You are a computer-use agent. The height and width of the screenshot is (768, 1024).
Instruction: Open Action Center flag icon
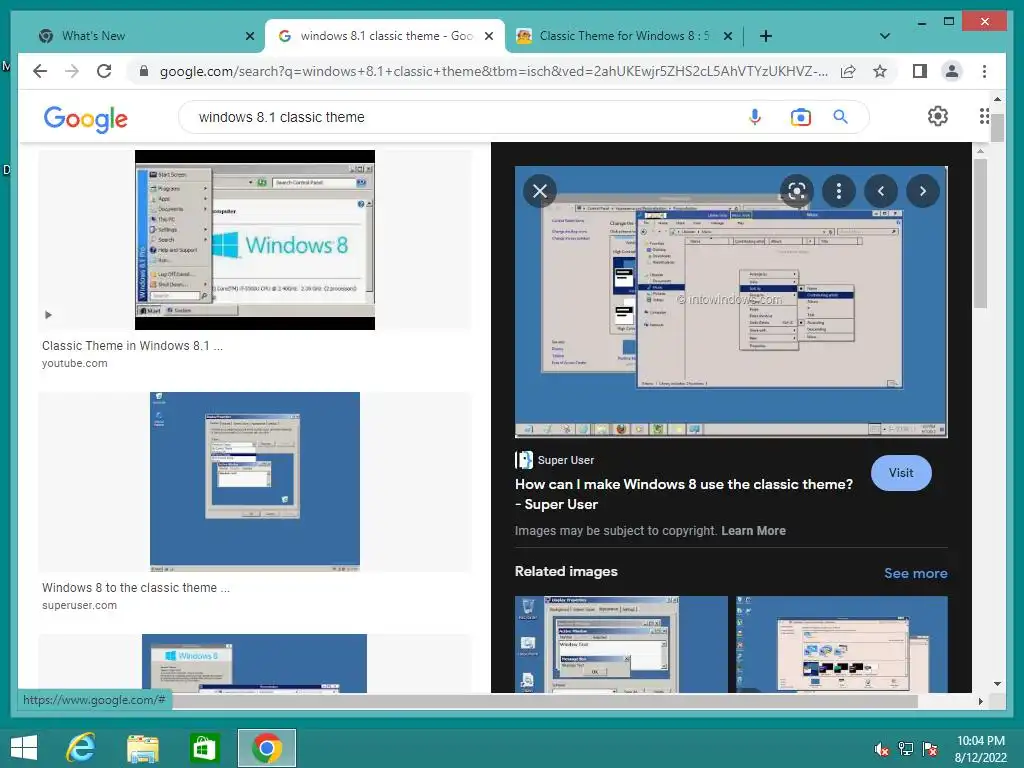point(930,749)
